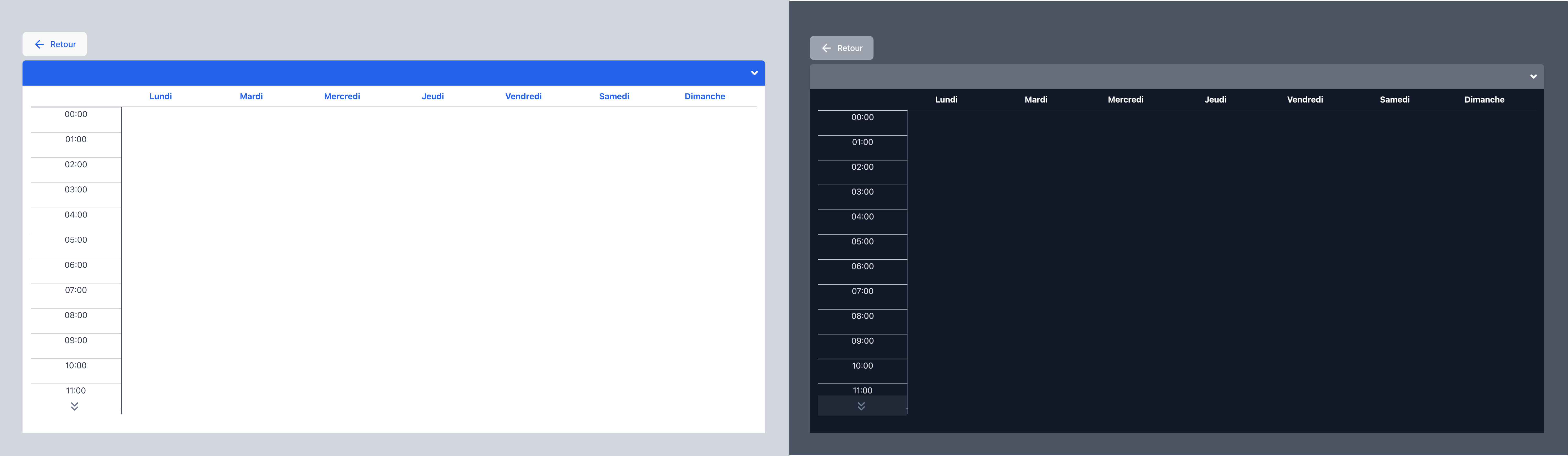Click Dimanche header in dark calendar
The width and height of the screenshot is (1568, 456).
pos(1484,99)
